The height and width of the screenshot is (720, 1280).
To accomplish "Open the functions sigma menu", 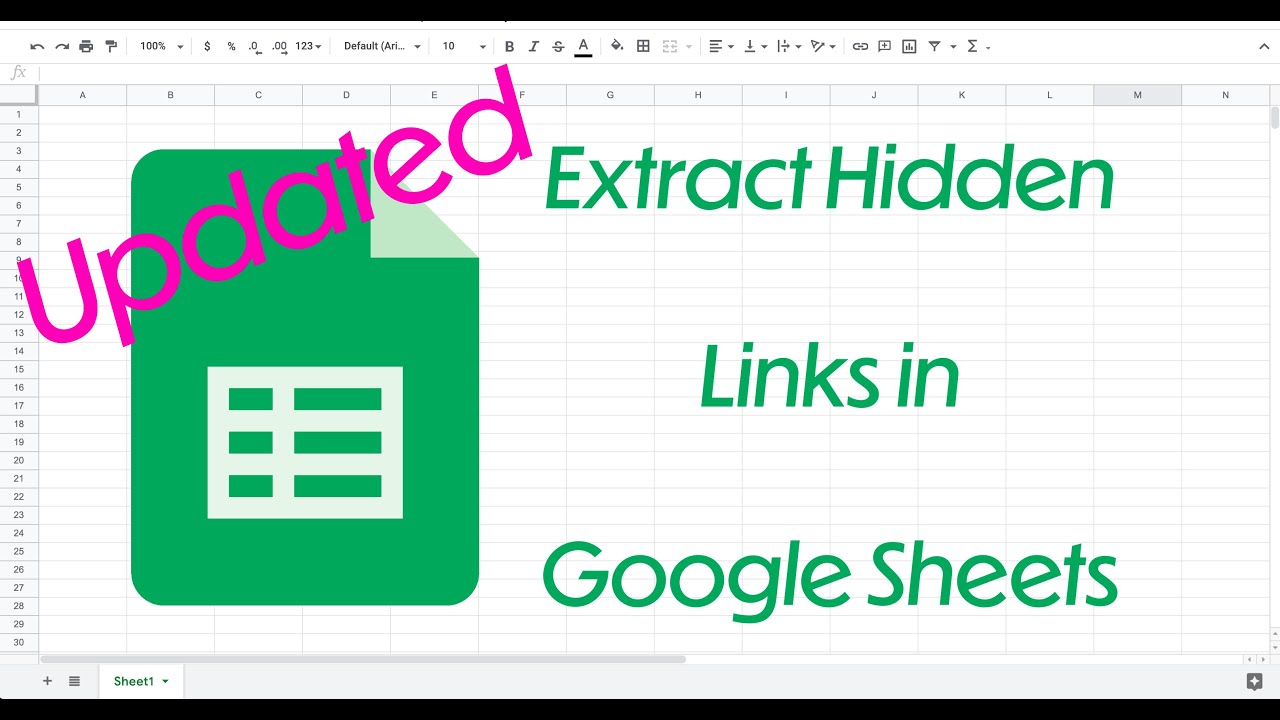I will click(x=978, y=46).
